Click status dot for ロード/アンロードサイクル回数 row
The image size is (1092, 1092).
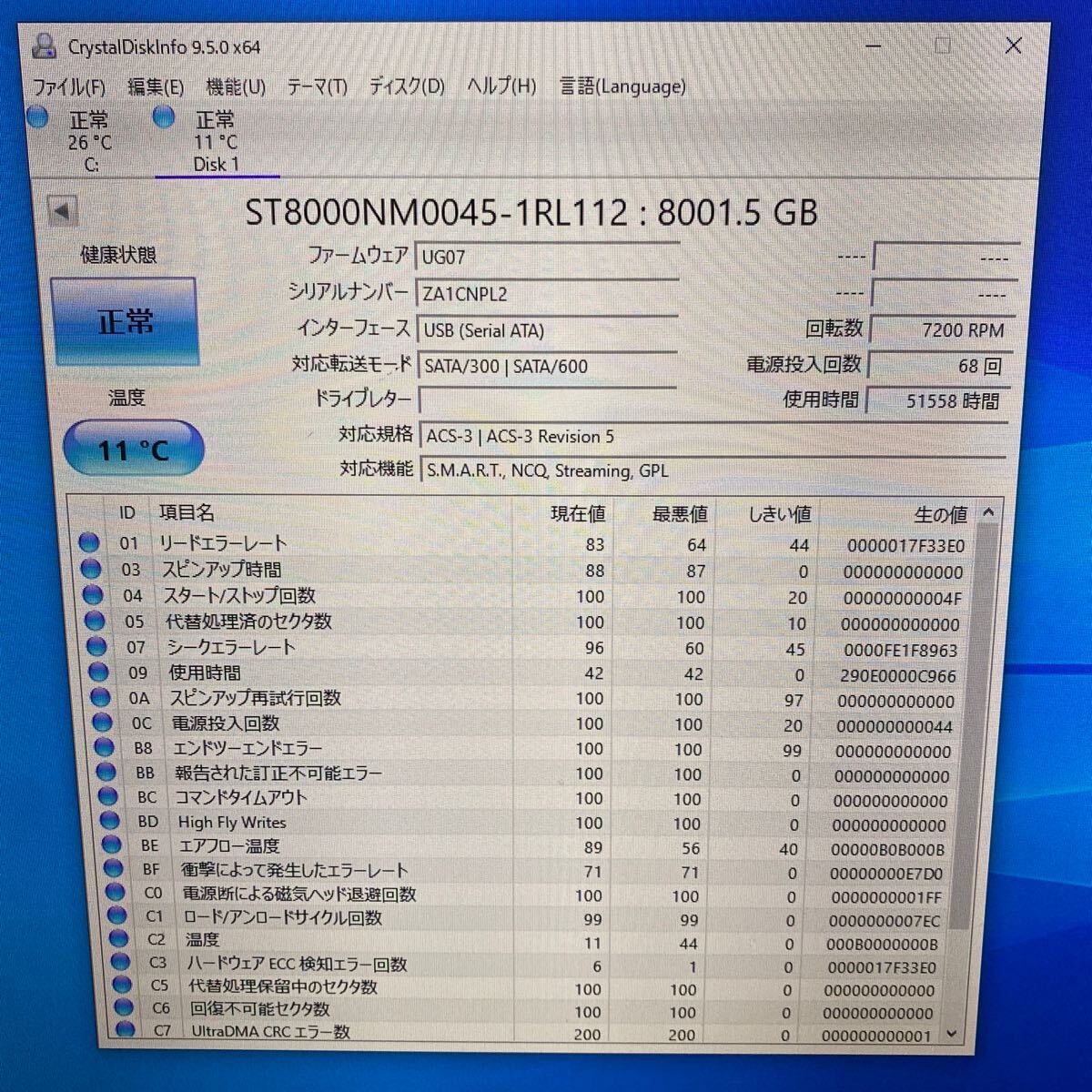pos(118,916)
